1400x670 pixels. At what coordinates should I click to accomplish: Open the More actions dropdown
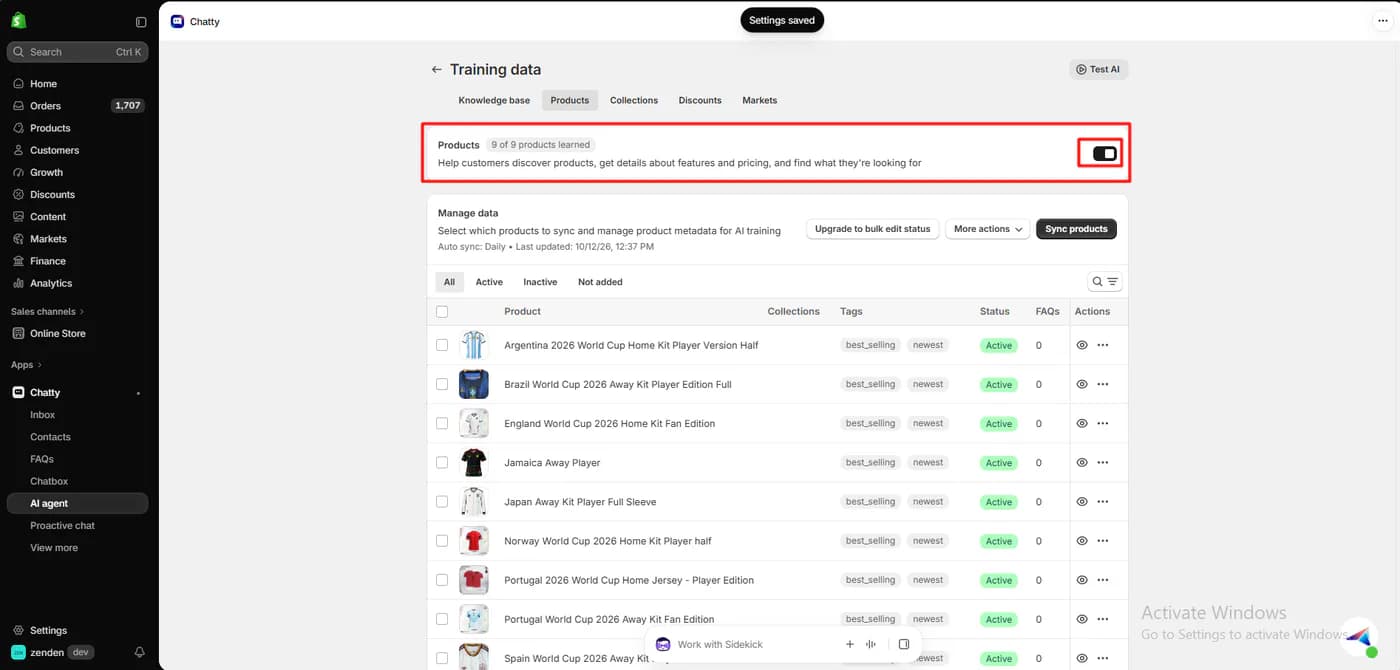point(988,229)
